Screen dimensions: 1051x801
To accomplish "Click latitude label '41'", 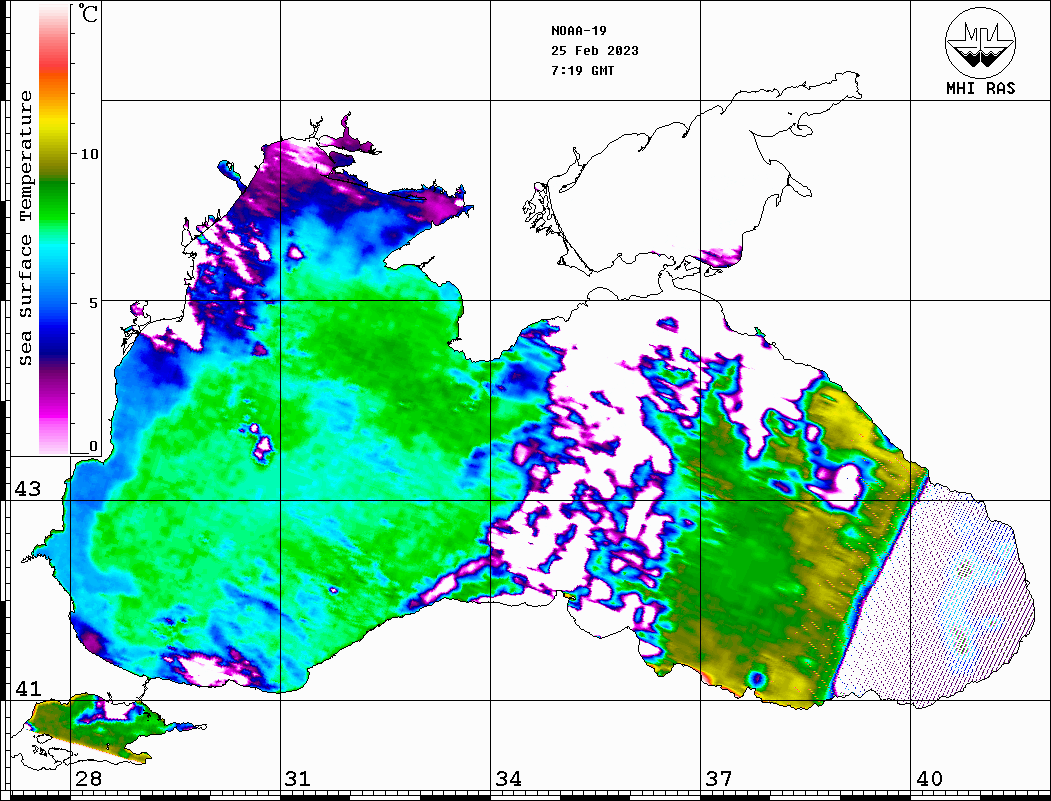I will 28,688.
